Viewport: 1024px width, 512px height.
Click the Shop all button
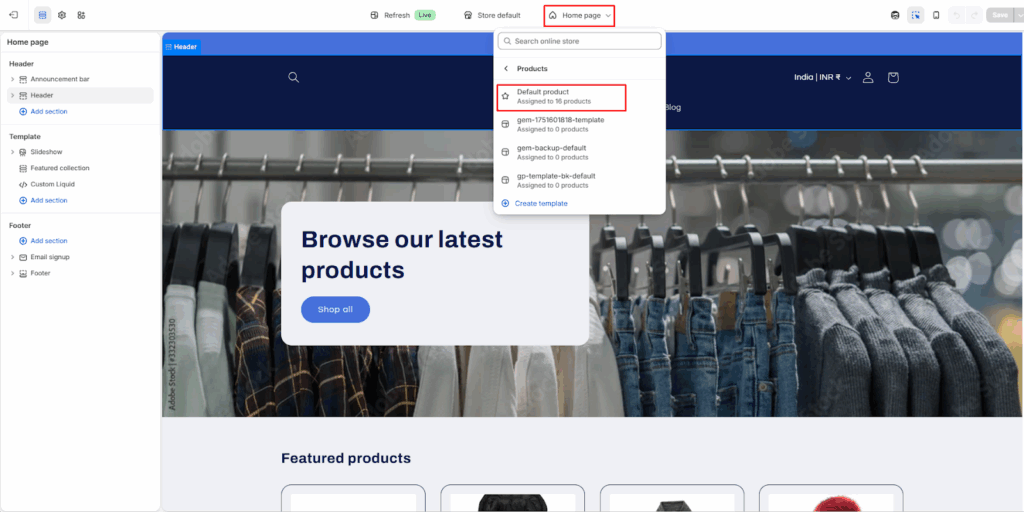[x=335, y=310]
